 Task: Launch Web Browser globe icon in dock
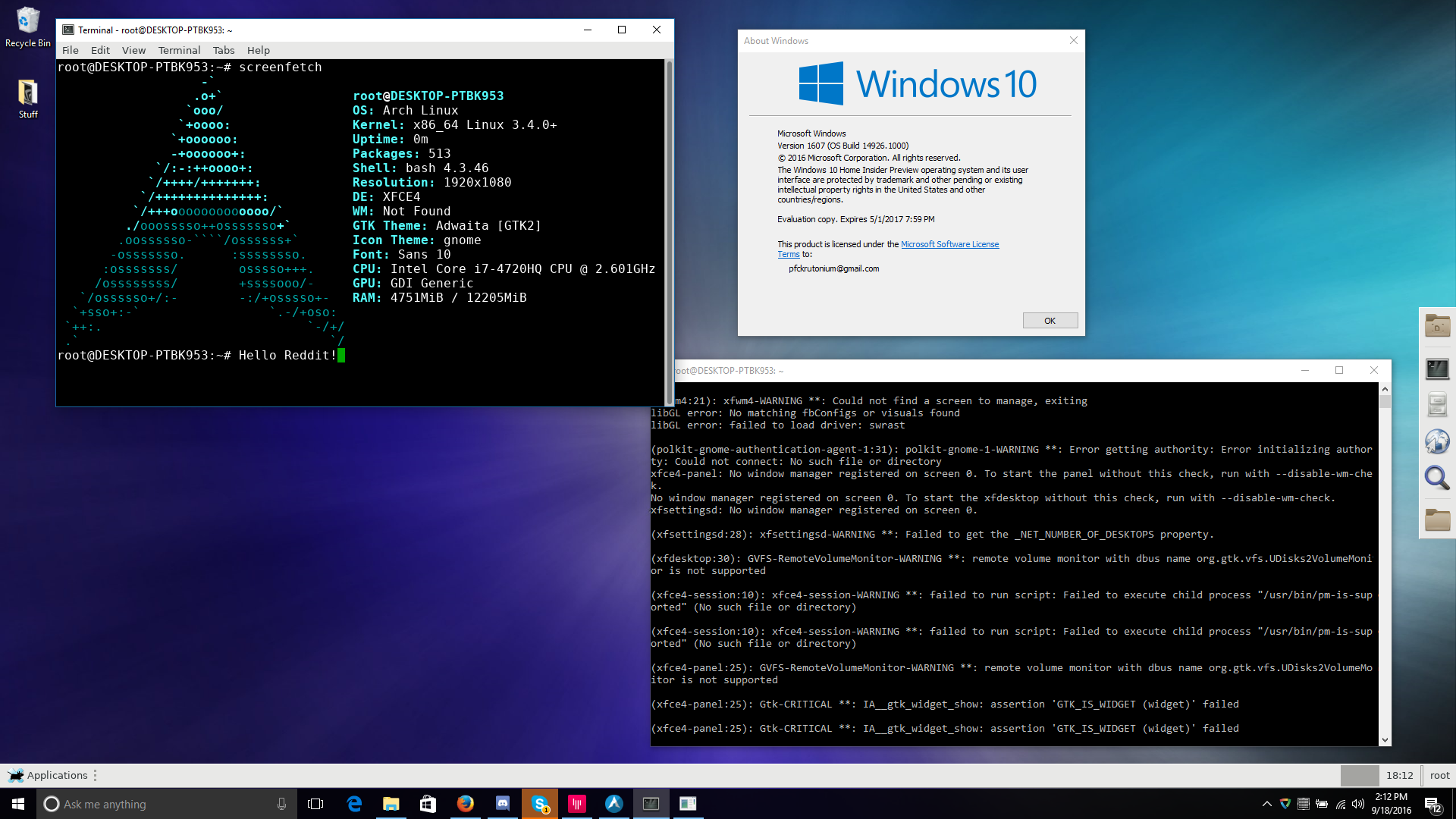point(1437,441)
